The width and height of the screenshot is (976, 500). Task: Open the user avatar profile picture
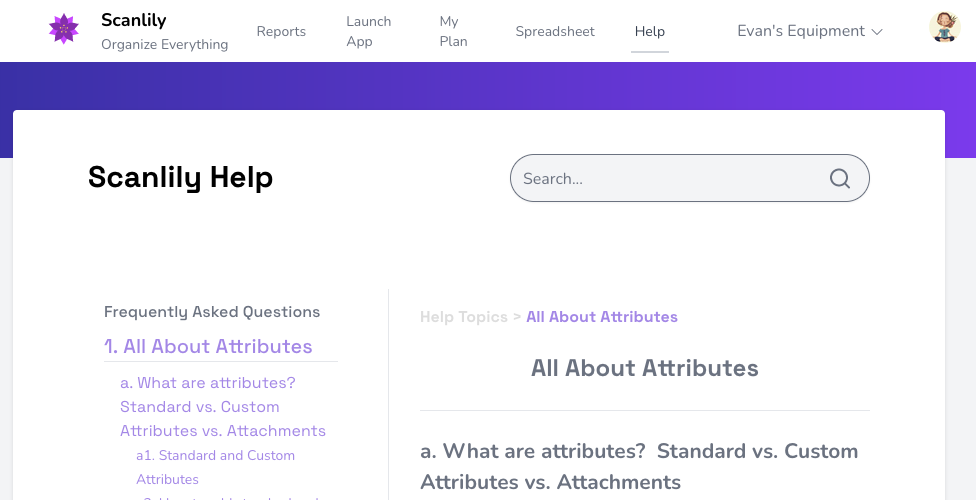[x=944, y=27]
